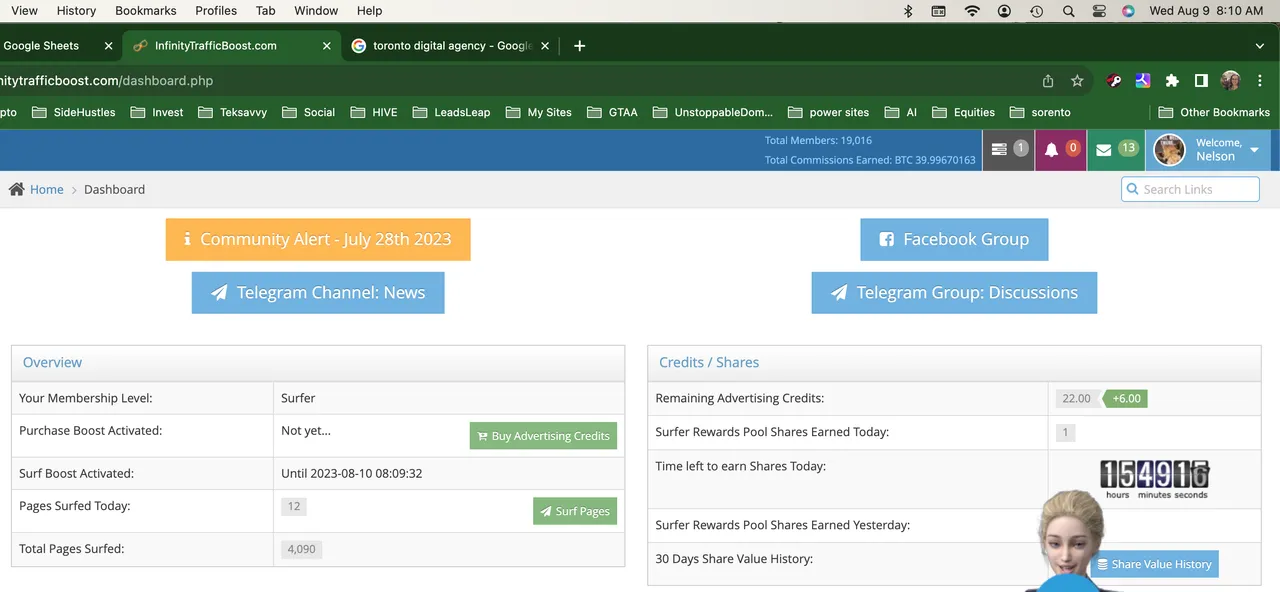Open the Help menu
The height and width of the screenshot is (592, 1280).
click(x=369, y=11)
